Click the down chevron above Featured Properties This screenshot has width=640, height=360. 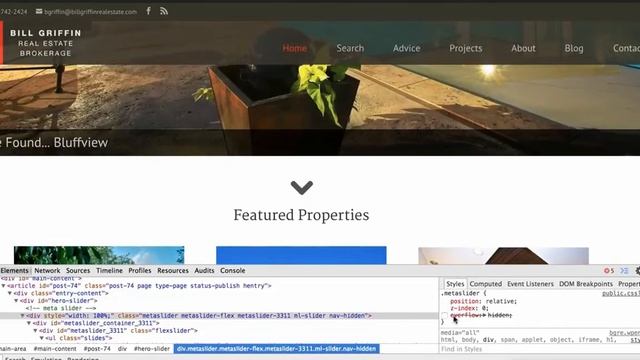click(302, 187)
